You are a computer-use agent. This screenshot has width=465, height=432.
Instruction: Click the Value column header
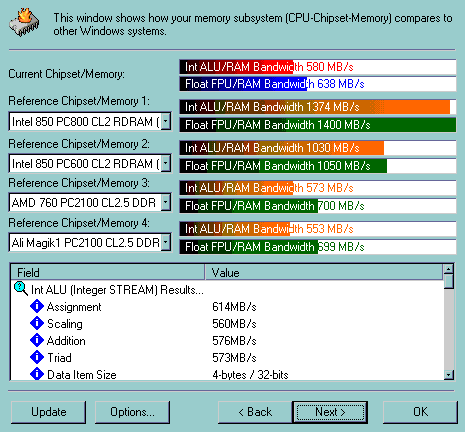pyautogui.click(x=324, y=273)
